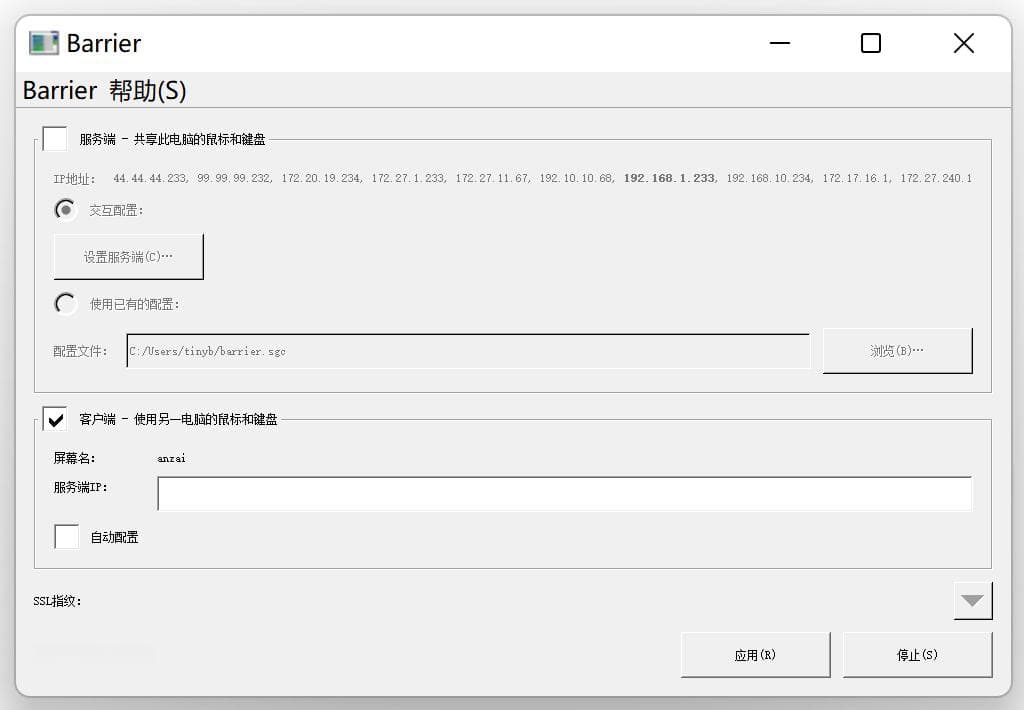Open the 帮助(S) menu
1024x710 pixels.
[148, 90]
